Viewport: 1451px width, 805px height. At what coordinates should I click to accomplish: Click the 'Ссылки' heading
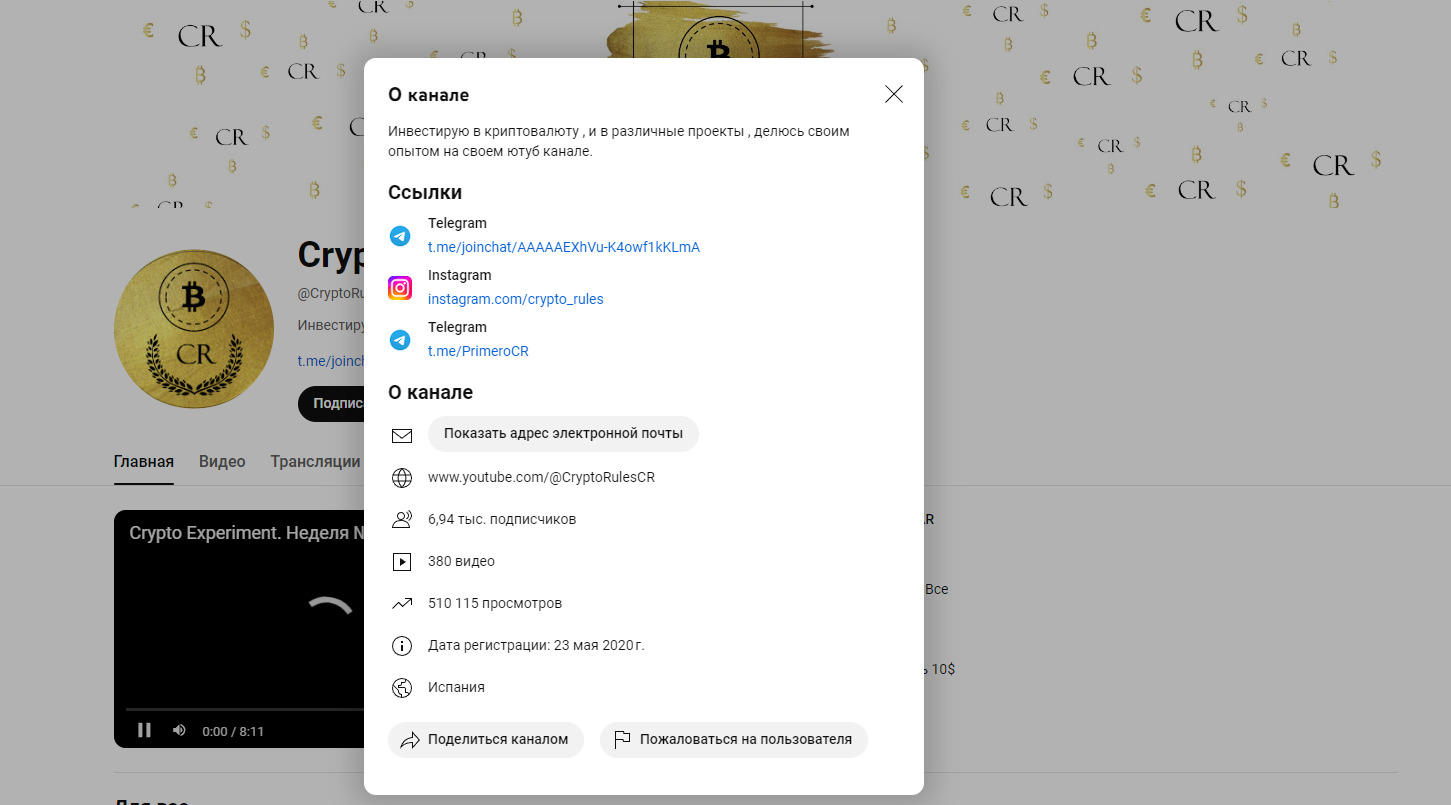pyautogui.click(x=425, y=193)
